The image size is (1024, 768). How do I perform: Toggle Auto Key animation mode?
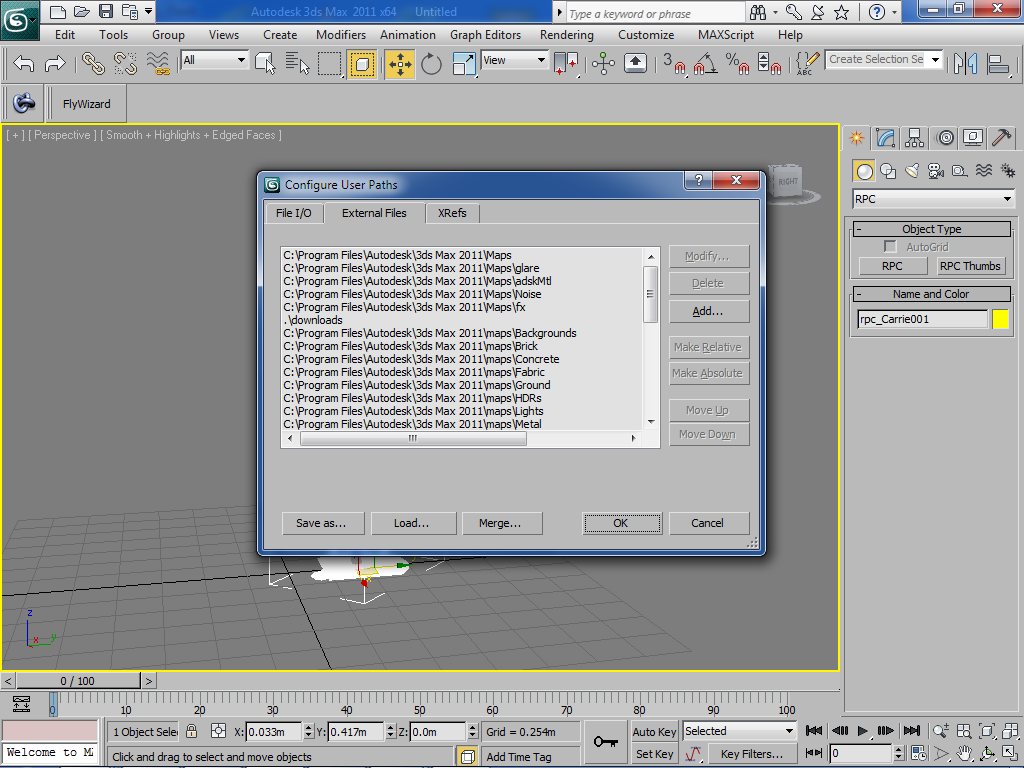click(654, 732)
